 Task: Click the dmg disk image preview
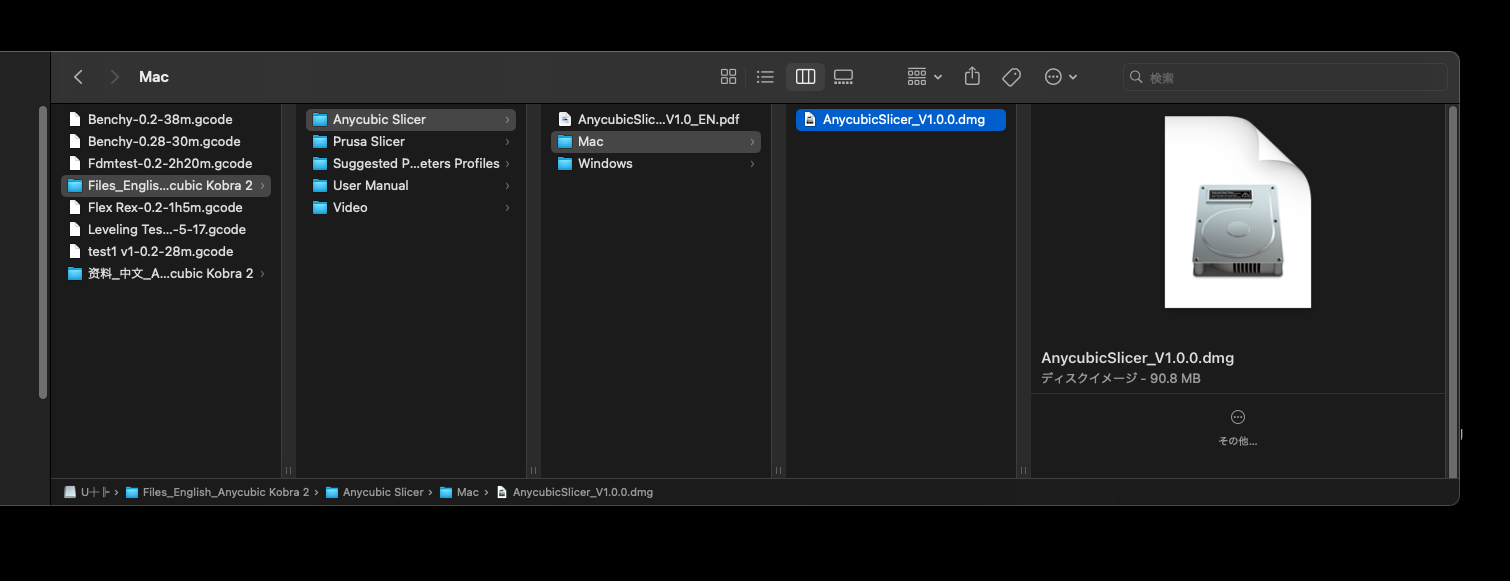pos(1237,212)
